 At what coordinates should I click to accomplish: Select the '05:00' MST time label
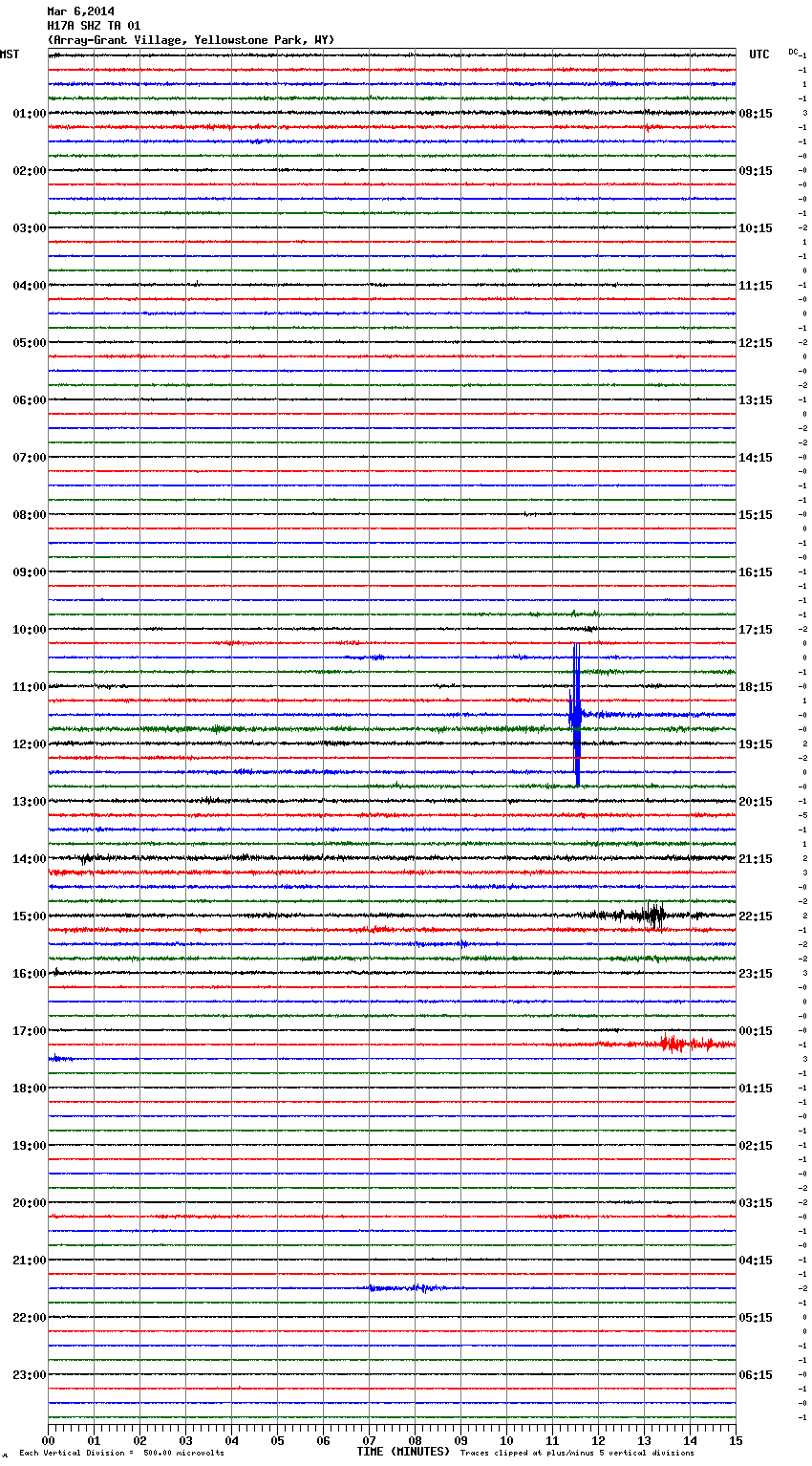pos(30,343)
